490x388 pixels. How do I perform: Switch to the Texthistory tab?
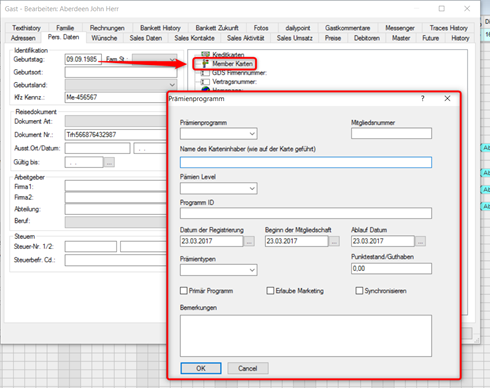26,28
